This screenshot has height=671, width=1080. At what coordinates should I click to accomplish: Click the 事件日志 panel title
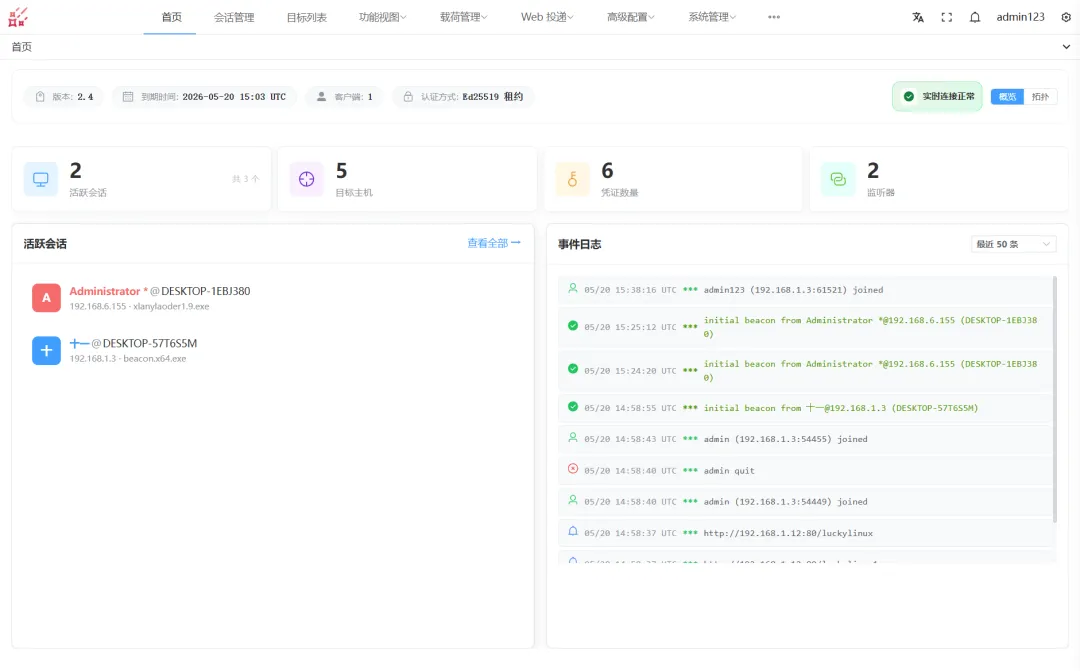(x=579, y=245)
